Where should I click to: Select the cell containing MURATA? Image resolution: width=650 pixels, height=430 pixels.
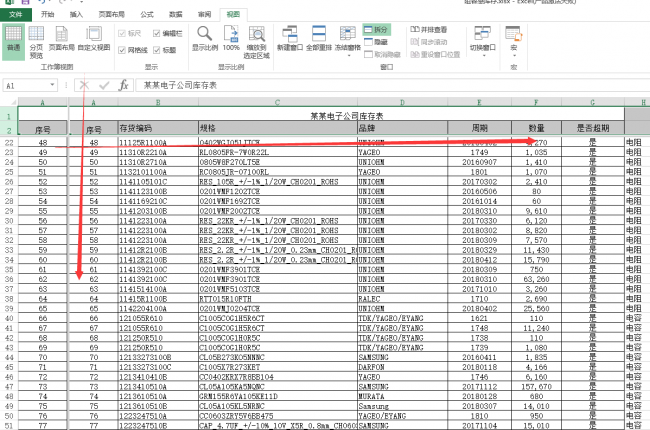(402, 396)
